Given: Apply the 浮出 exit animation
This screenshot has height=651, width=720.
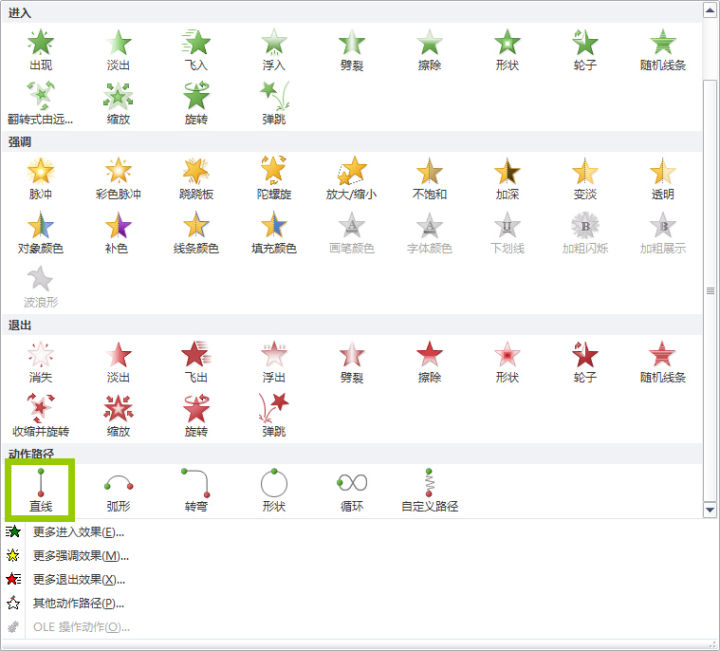Looking at the screenshot, I should [x=274, y=362].
